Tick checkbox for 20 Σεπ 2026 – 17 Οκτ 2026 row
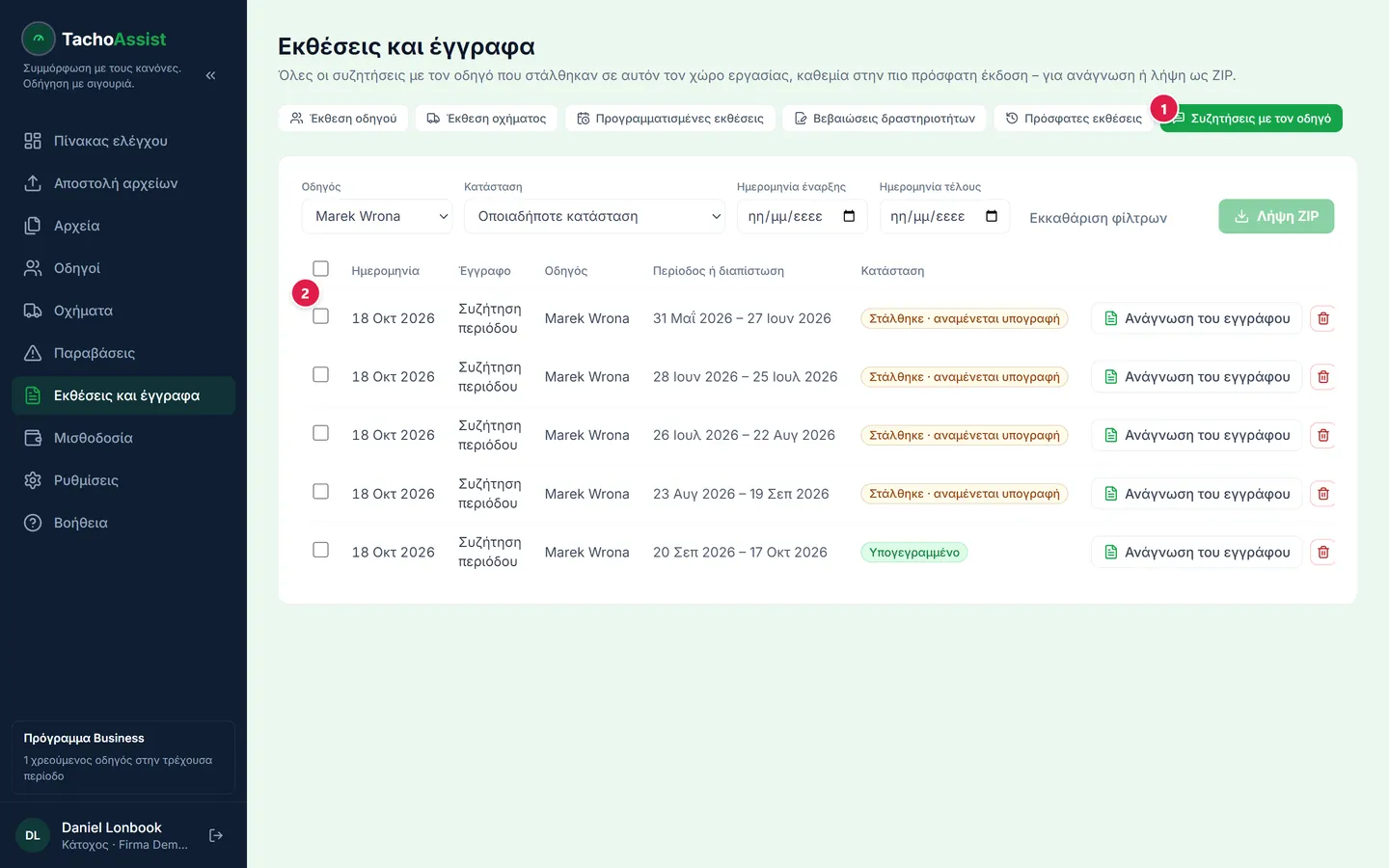1389x868 pixels. (x=321, y=550)
